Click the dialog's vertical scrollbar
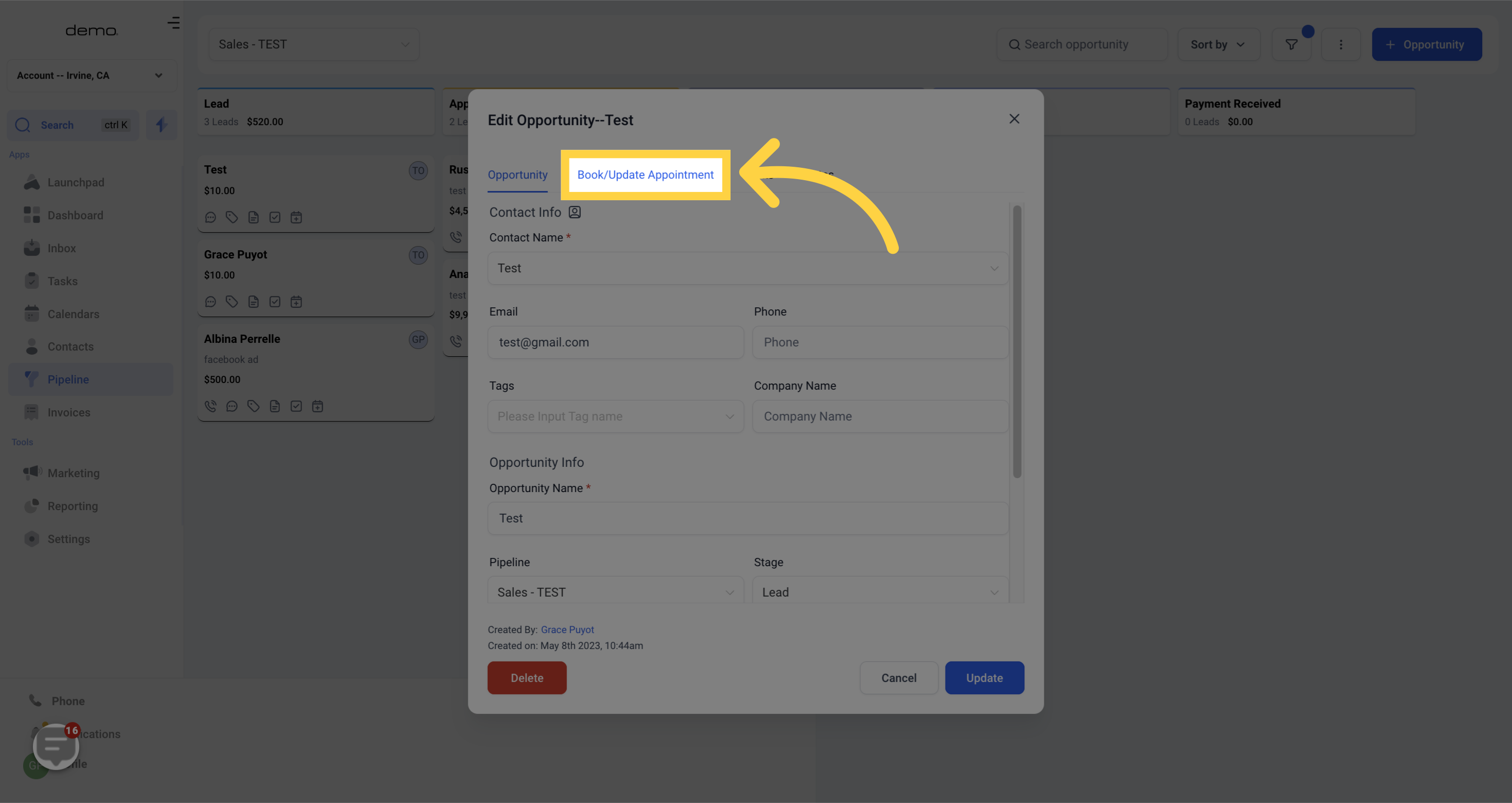The width and height of the screenshot is (1512, 803). tap(1017, 342)
